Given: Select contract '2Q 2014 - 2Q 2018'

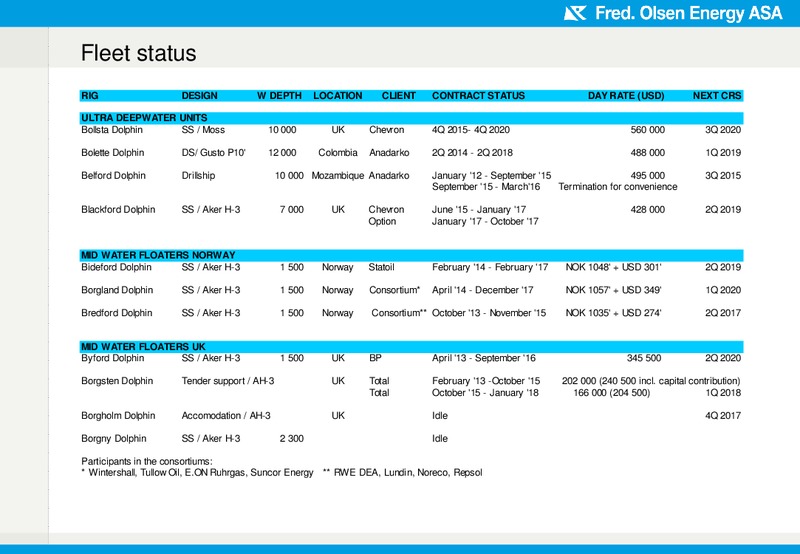Looking at the screenshot, I should click(x=472, y=153).
